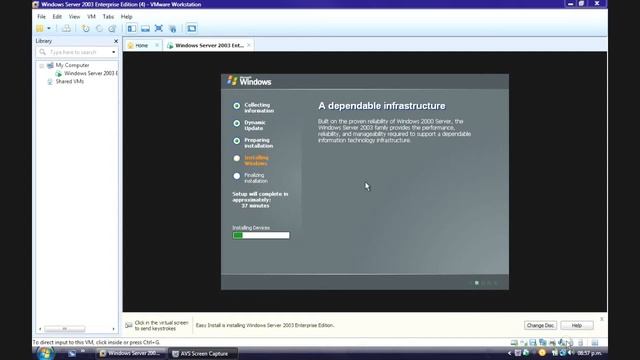The image size is (640, 360).
Task: Click the revert to snapshot toolbar icon
Action: click(99, 28)
